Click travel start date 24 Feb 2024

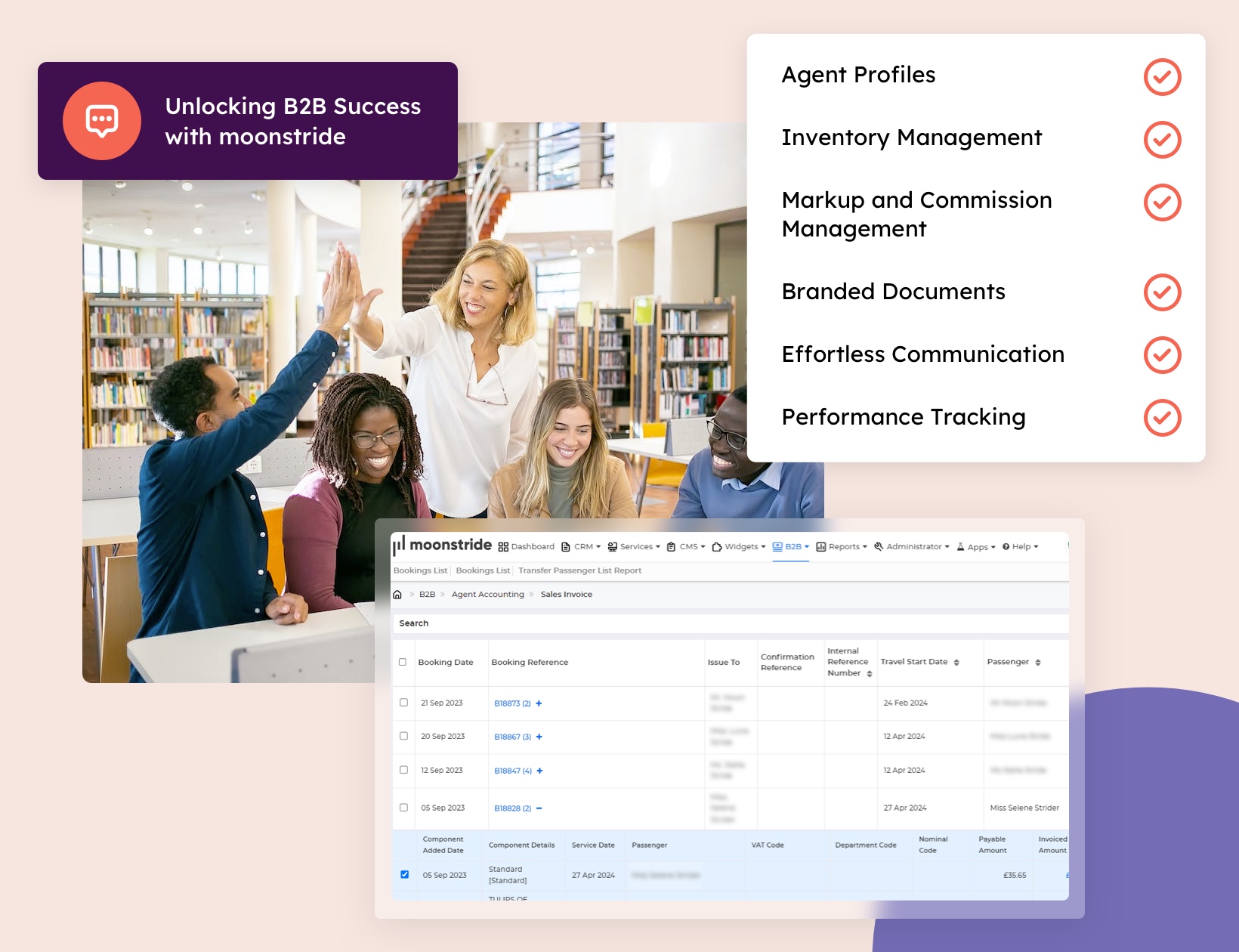(x=905, y=703)
